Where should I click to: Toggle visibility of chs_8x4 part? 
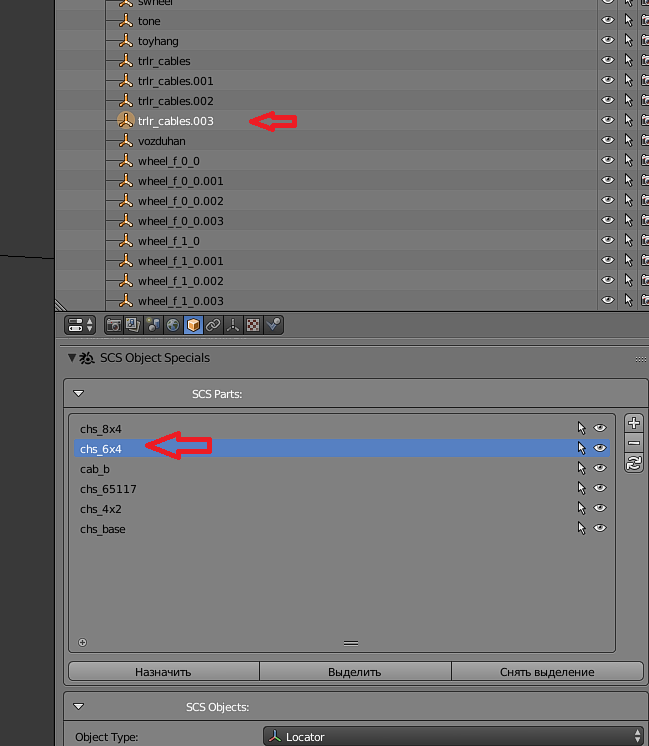coord(600,428)
